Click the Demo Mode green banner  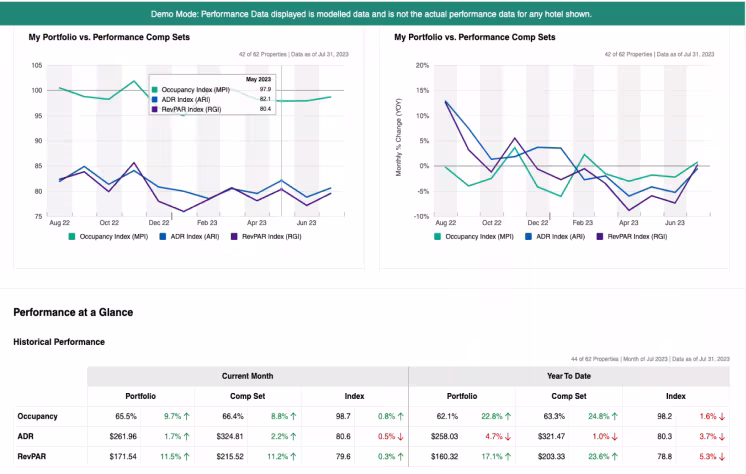(373, 13)
